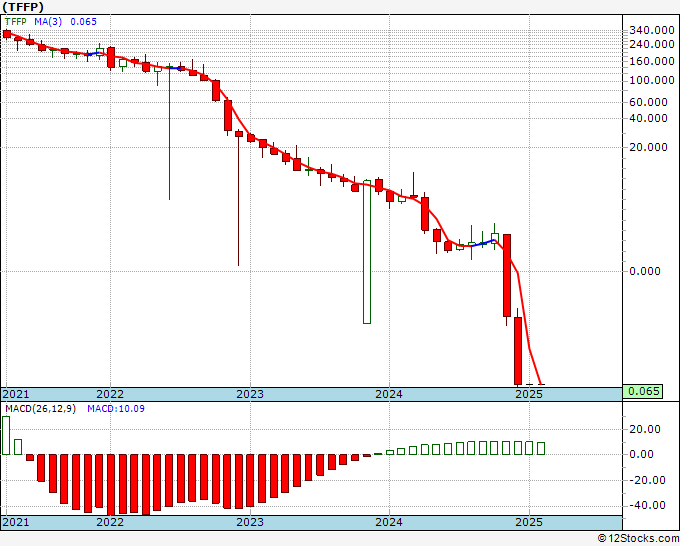Click the 240.000 price axis label

(x=652, y=44)
